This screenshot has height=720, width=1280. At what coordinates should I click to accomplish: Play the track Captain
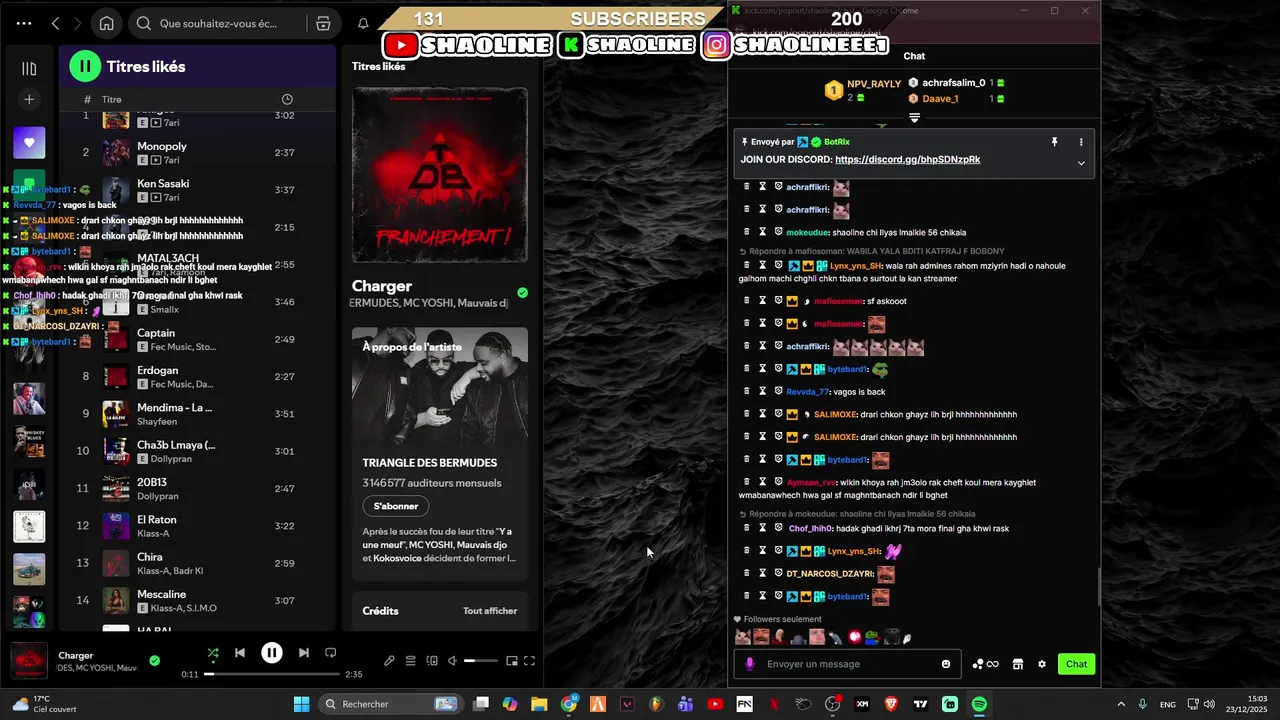[x=200, y=339]
